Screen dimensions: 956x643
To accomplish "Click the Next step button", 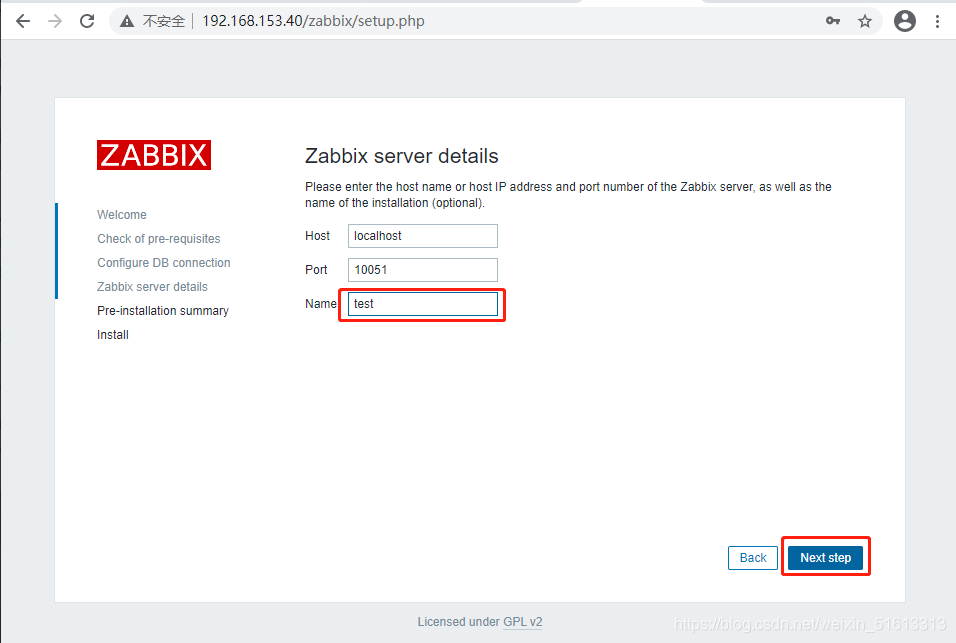I will coord(826,558).
